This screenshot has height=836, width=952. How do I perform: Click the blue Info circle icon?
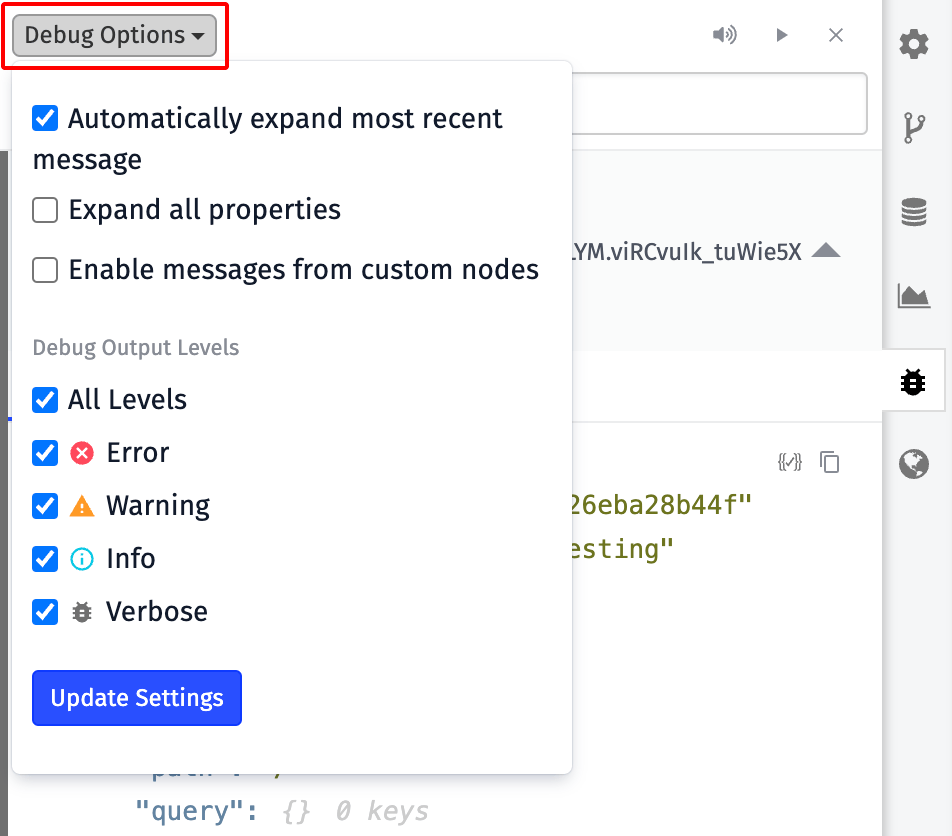tap(82, 559)
